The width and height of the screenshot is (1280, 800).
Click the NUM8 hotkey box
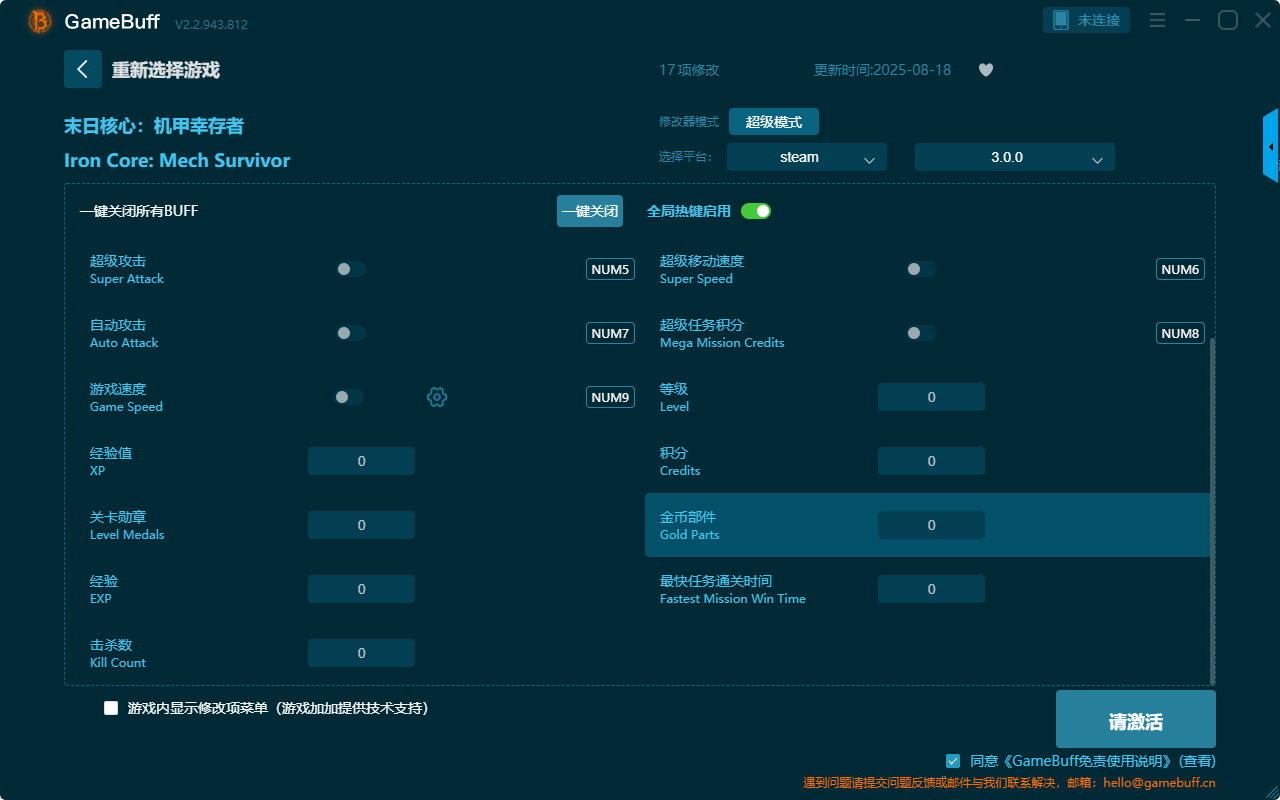(x=1180, y=333)
